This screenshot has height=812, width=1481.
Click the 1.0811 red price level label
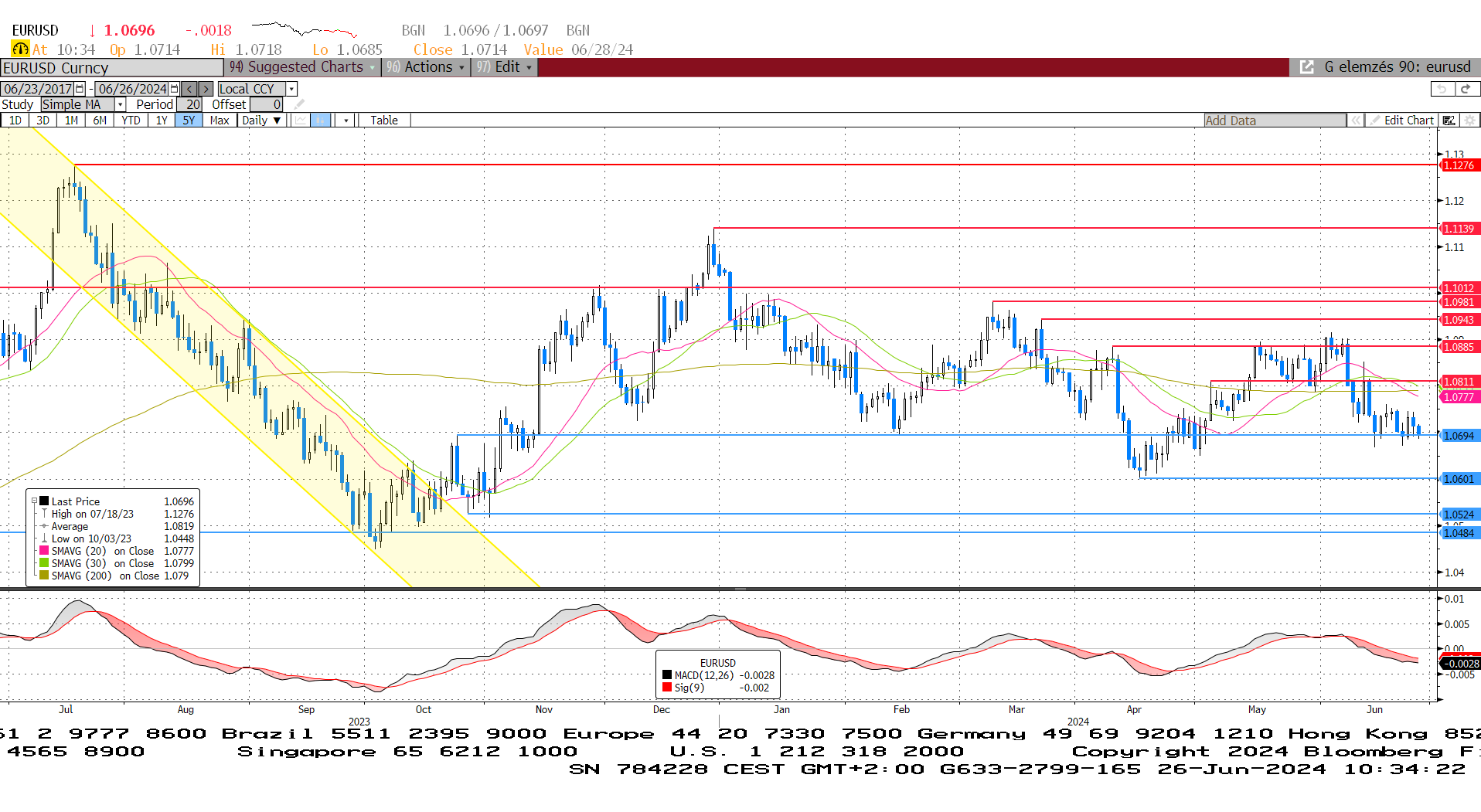(x=1459, y=382)
